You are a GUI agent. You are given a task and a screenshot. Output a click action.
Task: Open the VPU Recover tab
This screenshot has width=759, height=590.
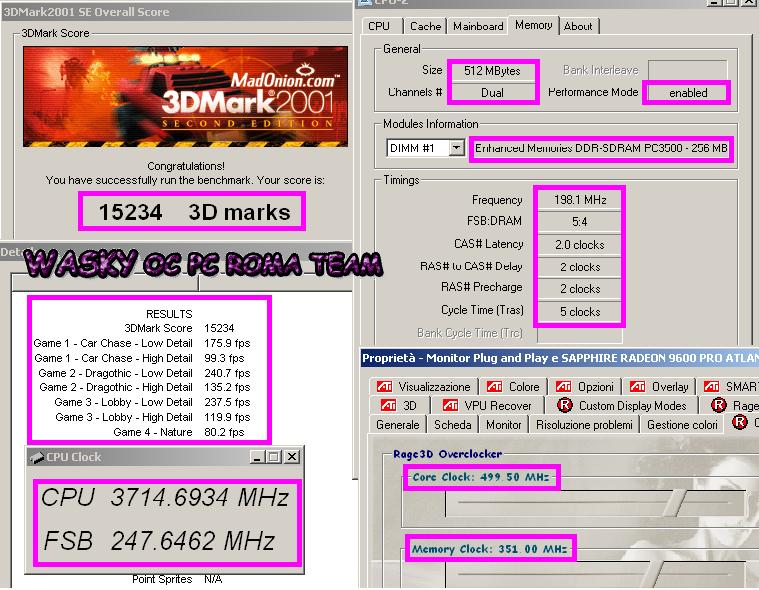coord(487,406)
